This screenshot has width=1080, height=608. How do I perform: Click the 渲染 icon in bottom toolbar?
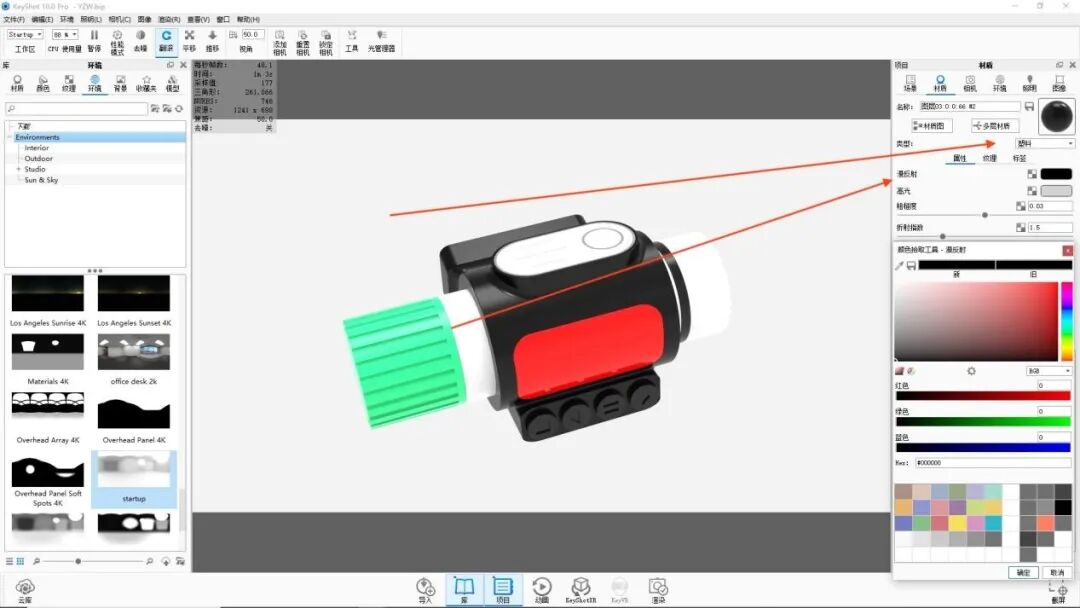(x=660, y=590)
